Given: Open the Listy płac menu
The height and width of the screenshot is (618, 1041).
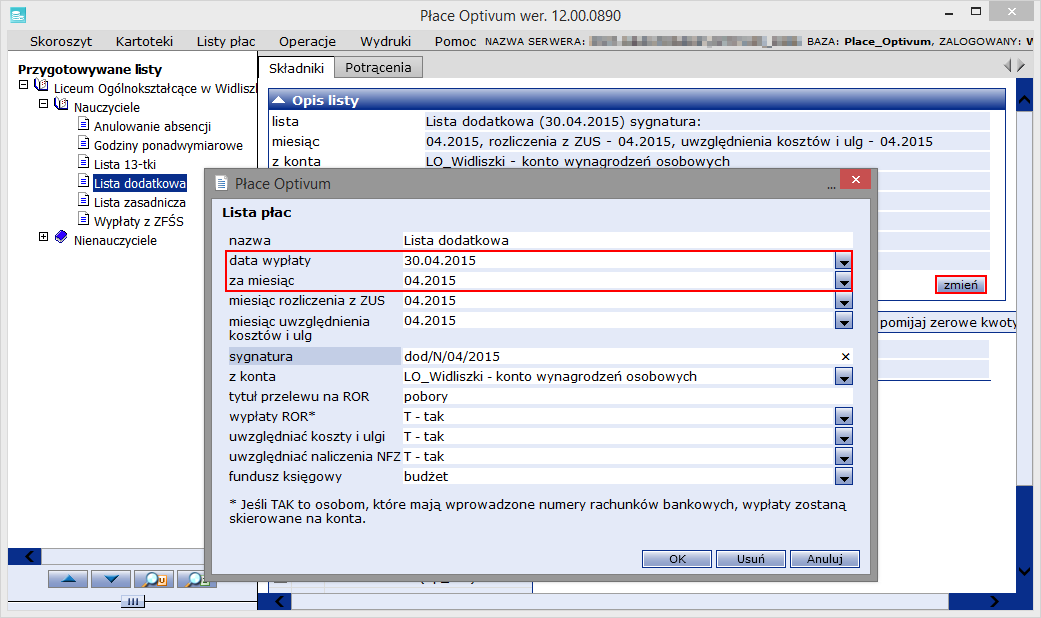Looking at the screenshot, I should pyautogui.click(x=226, y=41).
